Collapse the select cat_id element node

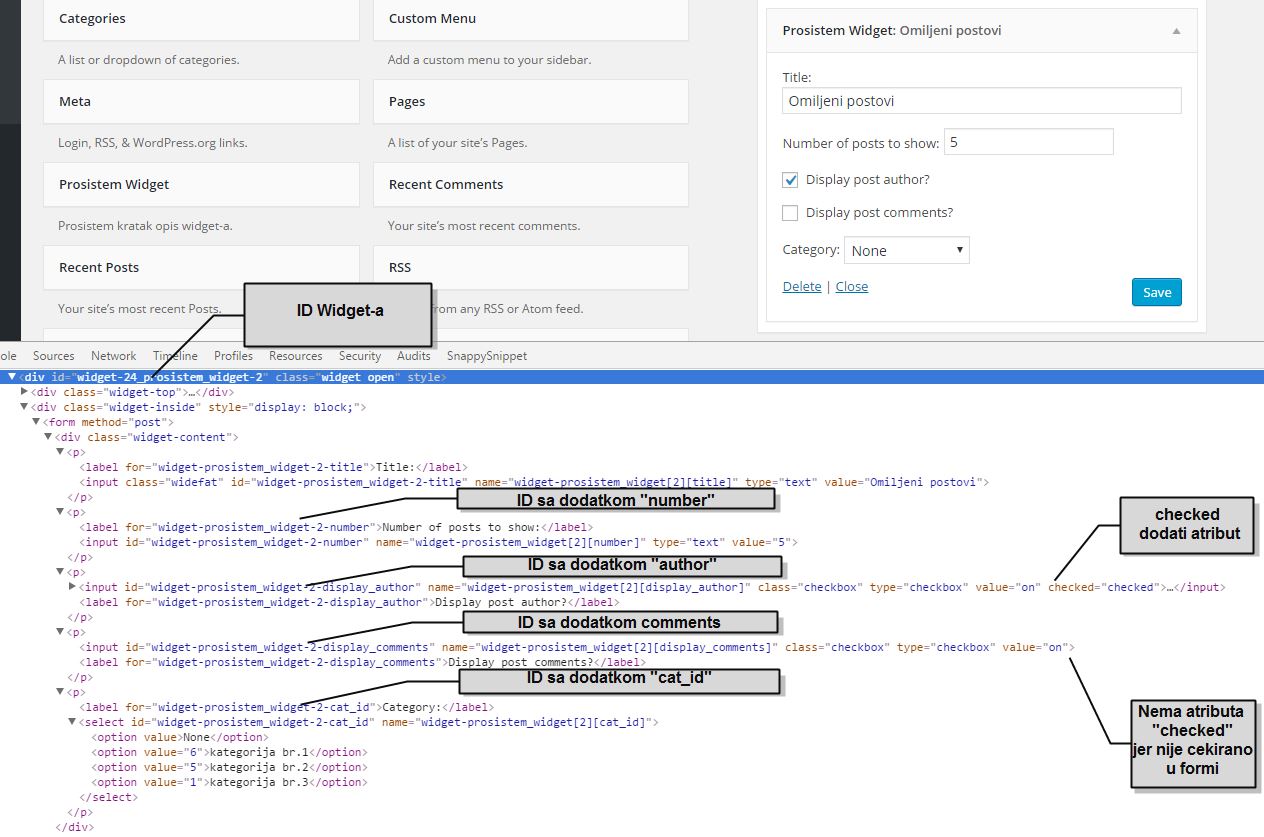(72, 722)
